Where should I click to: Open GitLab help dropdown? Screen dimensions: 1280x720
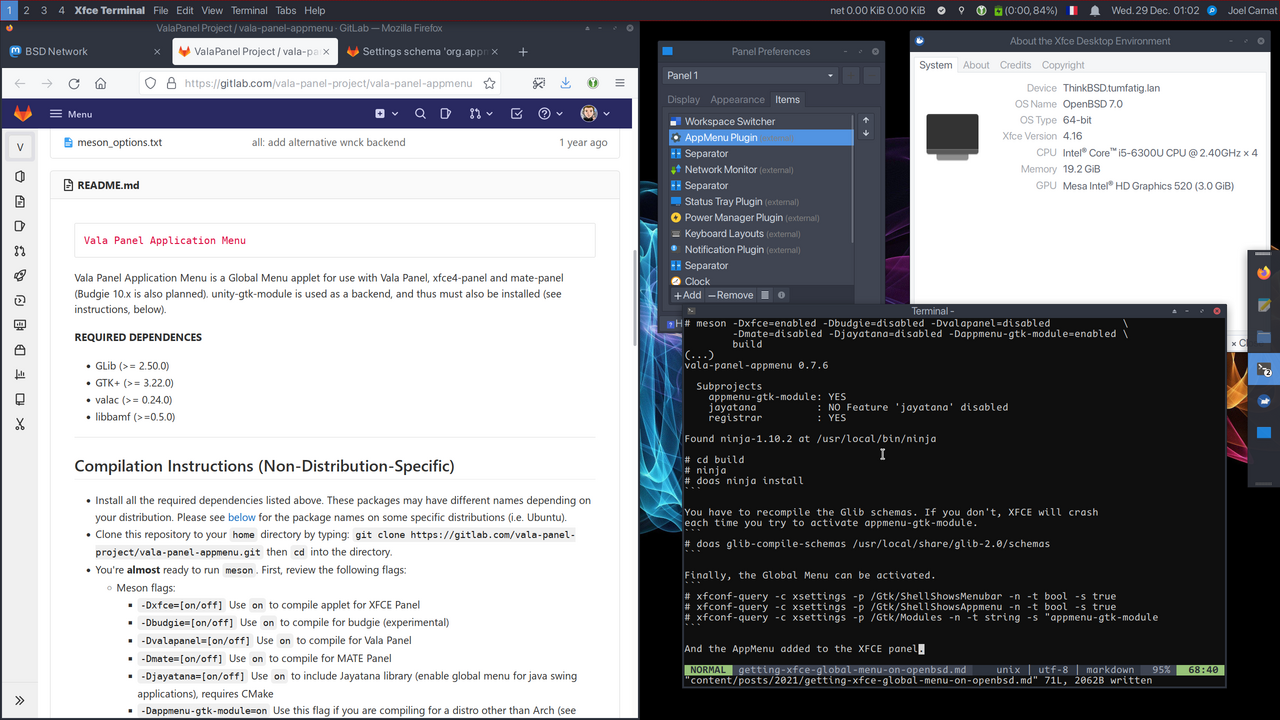pos(551,114)
